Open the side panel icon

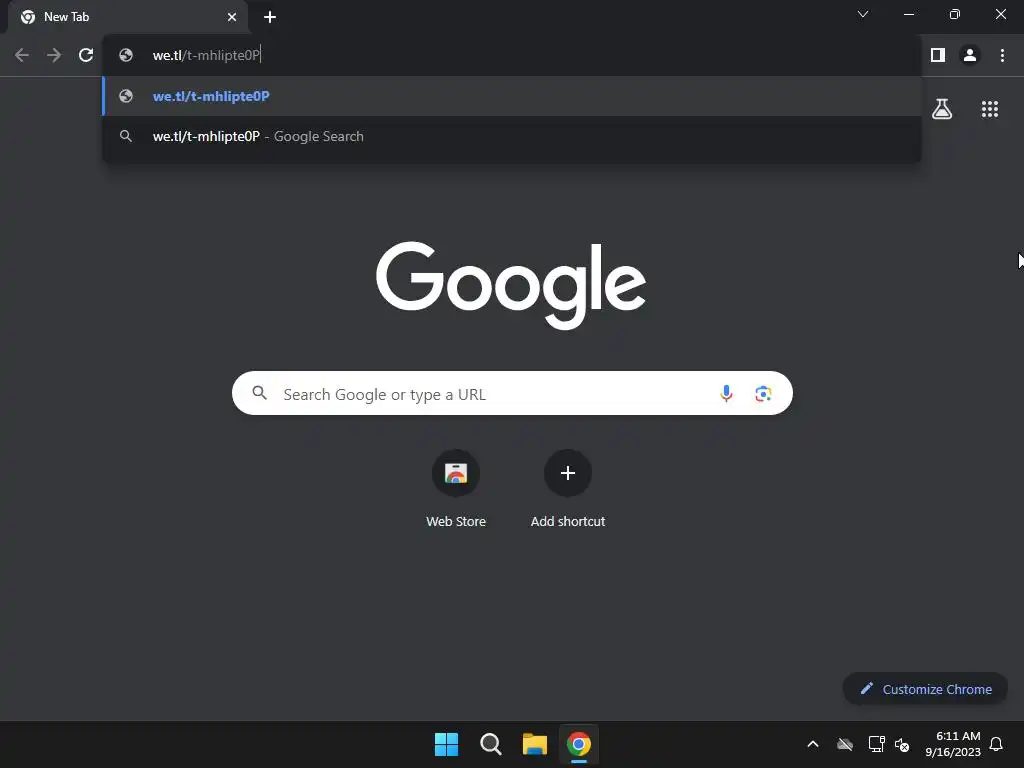(938, 56)
